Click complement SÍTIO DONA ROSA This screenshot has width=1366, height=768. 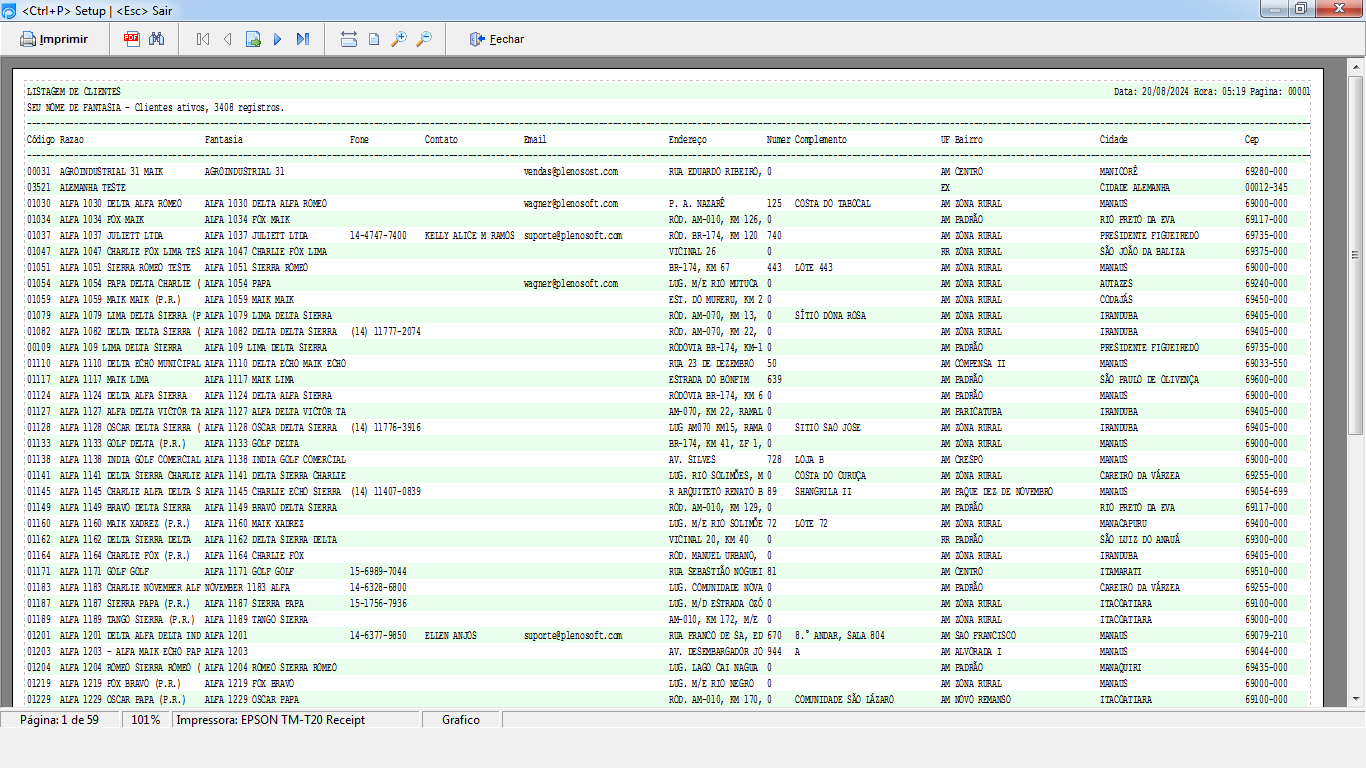click(x=831, y=316)
